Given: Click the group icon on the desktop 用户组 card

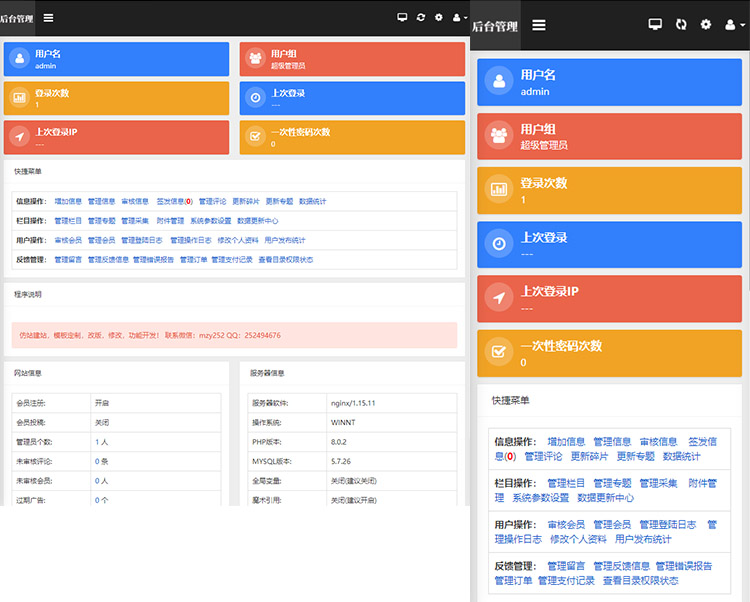Looking at the screenshot, I should click(x=255, y=59).
